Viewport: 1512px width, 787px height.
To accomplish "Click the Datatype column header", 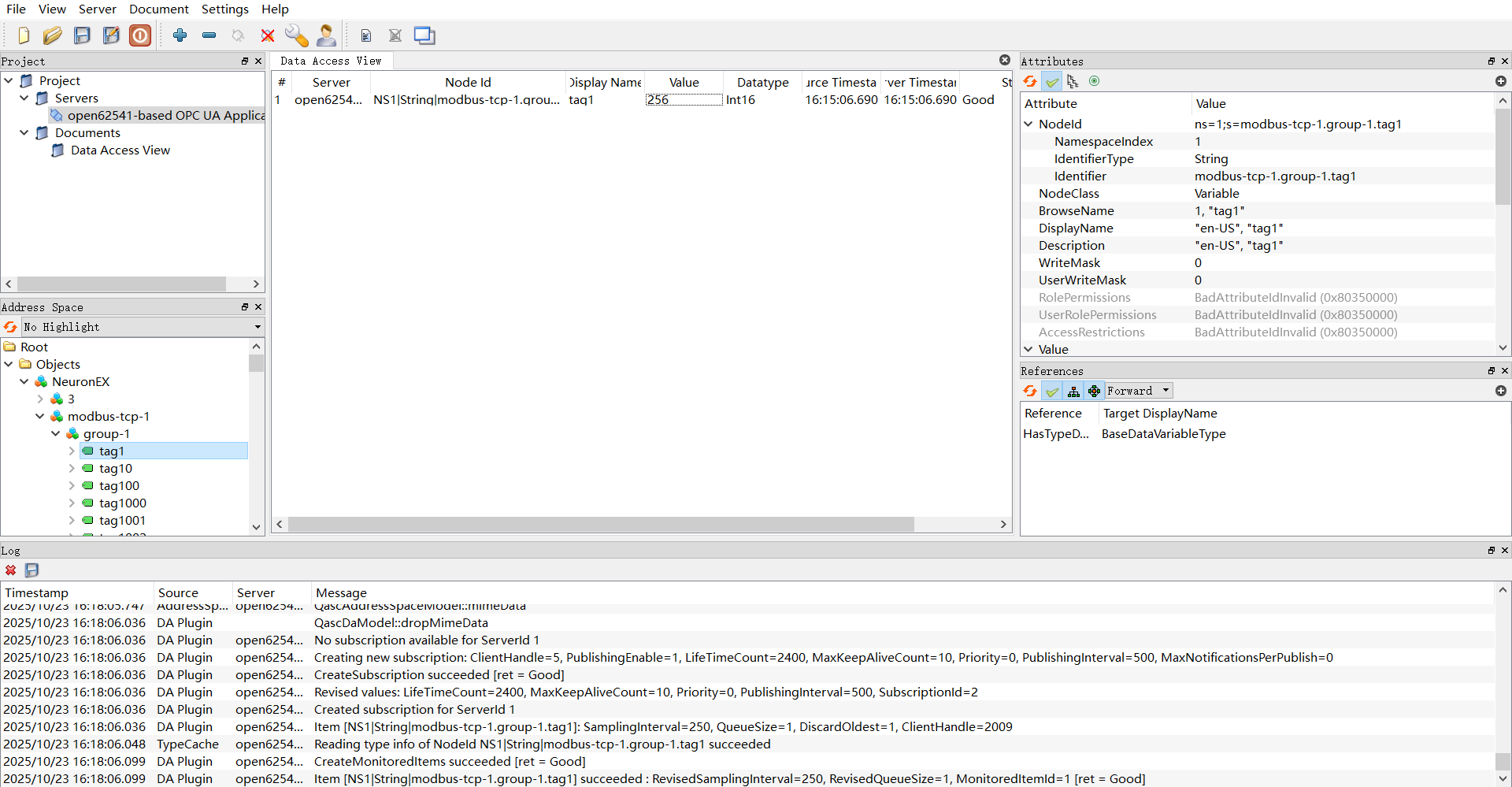I will [762, 82].
